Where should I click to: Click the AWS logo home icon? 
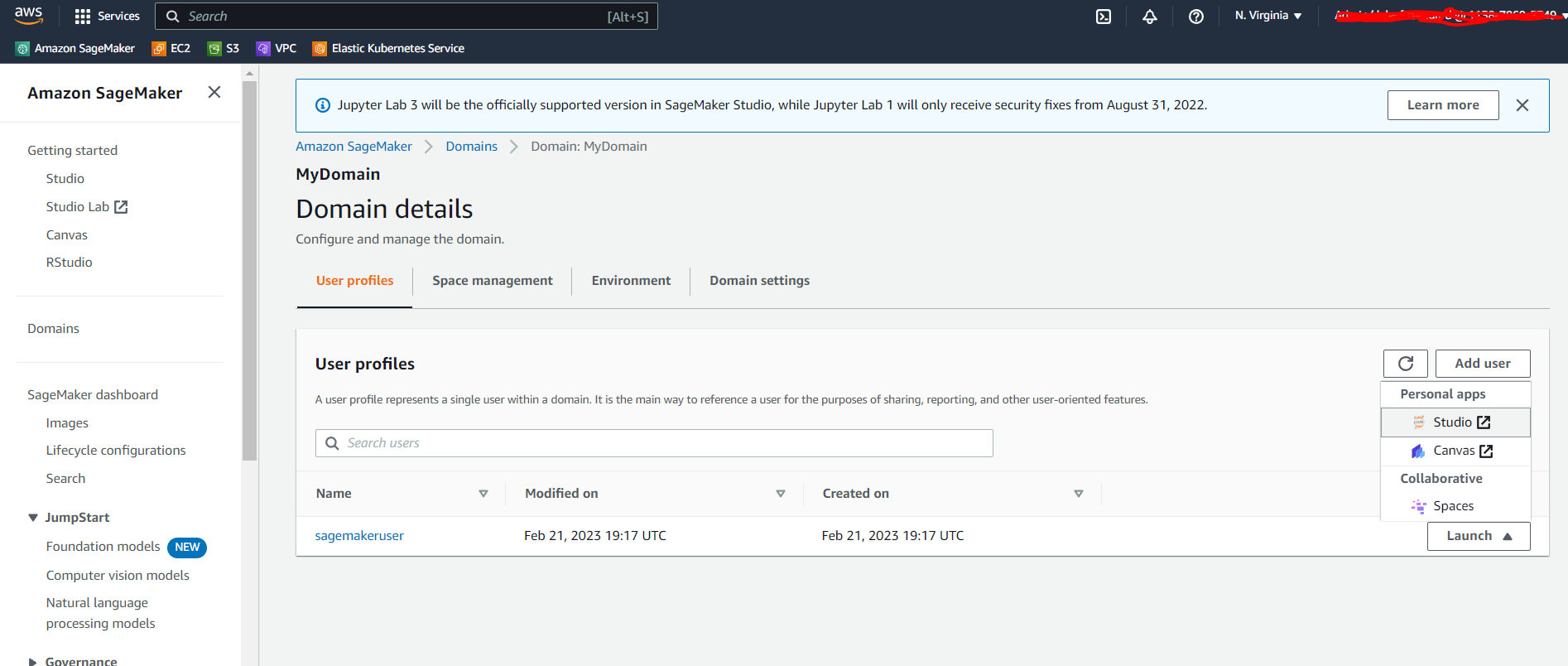point(29,15)
